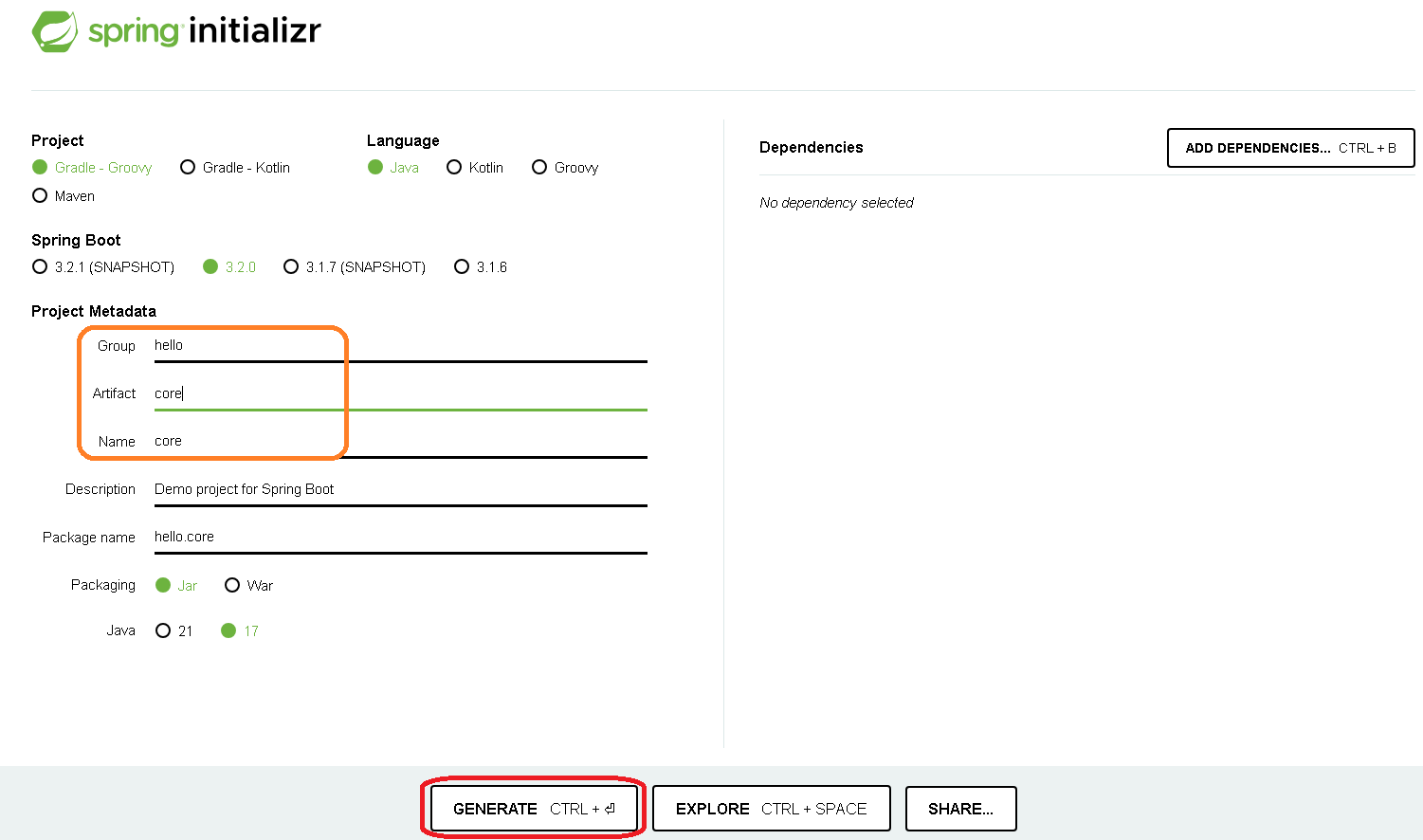The width and height of the screenshot is (1423, 840).
Task: Choose Java as the language
Action: pos(393,168)
